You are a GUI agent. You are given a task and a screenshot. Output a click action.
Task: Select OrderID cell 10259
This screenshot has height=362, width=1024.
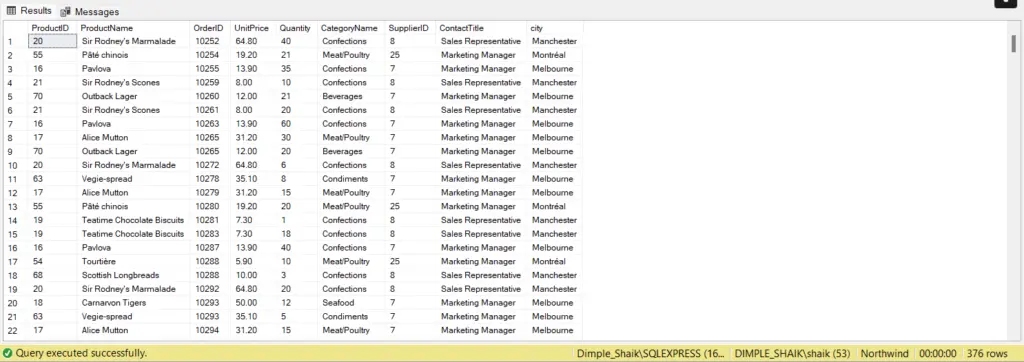pos(210,82)
